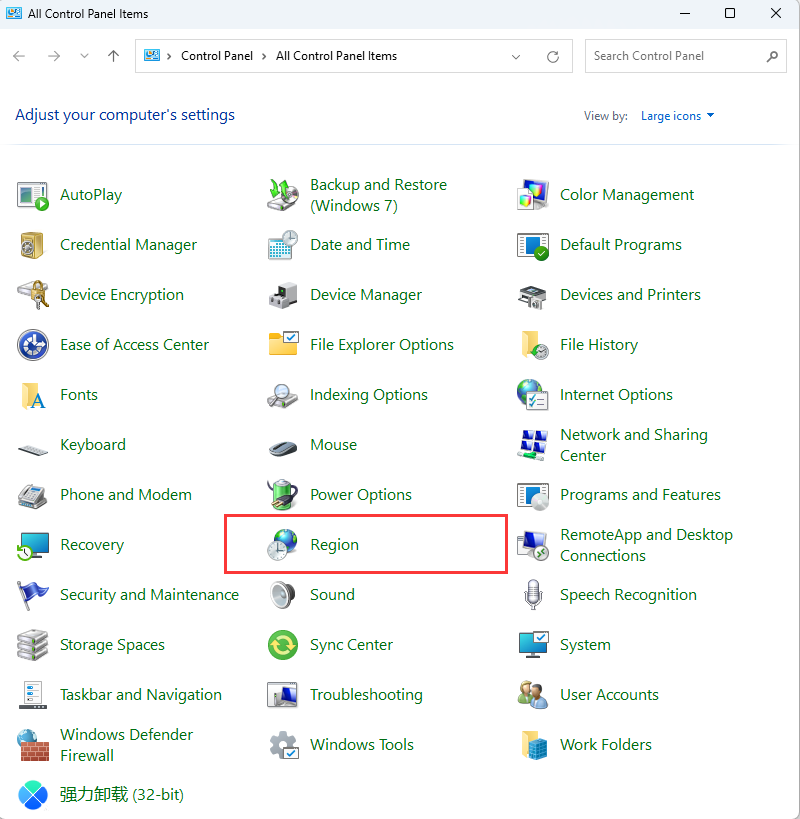The width and height of the screenshot is (800, 819).
Task: Click the address bar Control Panel icon
Action: [x=152, y=55]
